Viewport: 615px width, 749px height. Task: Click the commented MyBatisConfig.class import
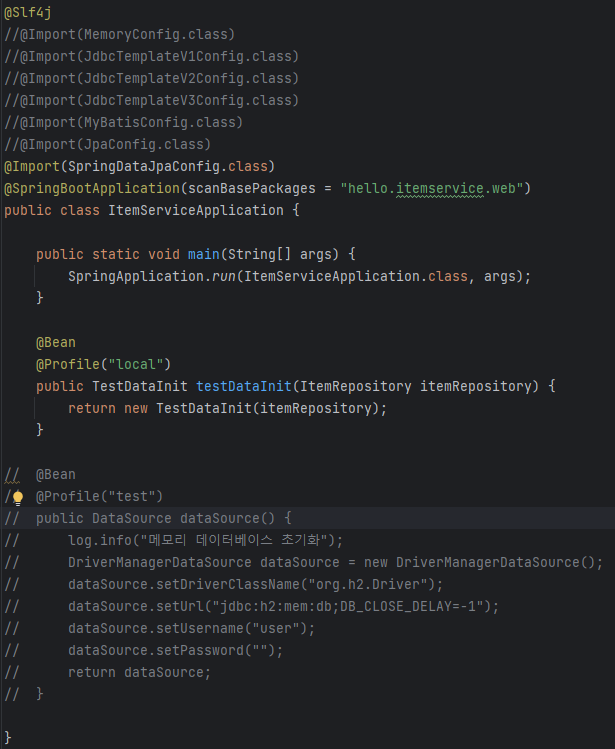[x=124, y=122]
